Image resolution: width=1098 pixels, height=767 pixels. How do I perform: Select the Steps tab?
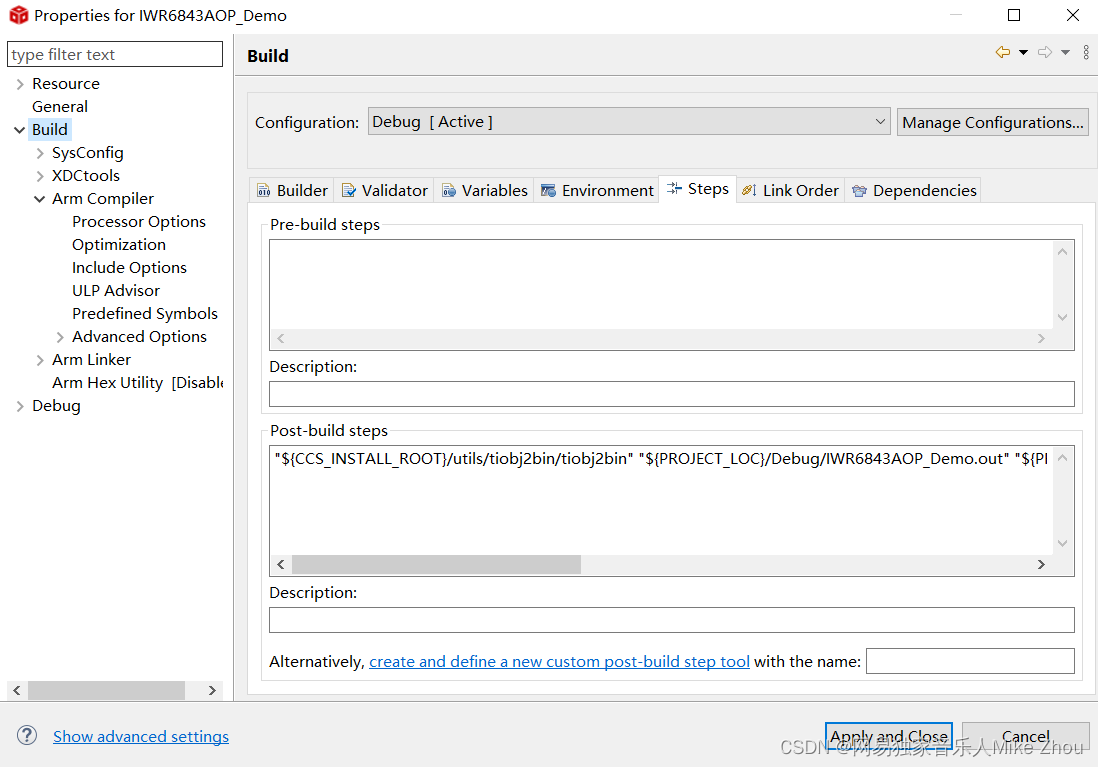697,189
